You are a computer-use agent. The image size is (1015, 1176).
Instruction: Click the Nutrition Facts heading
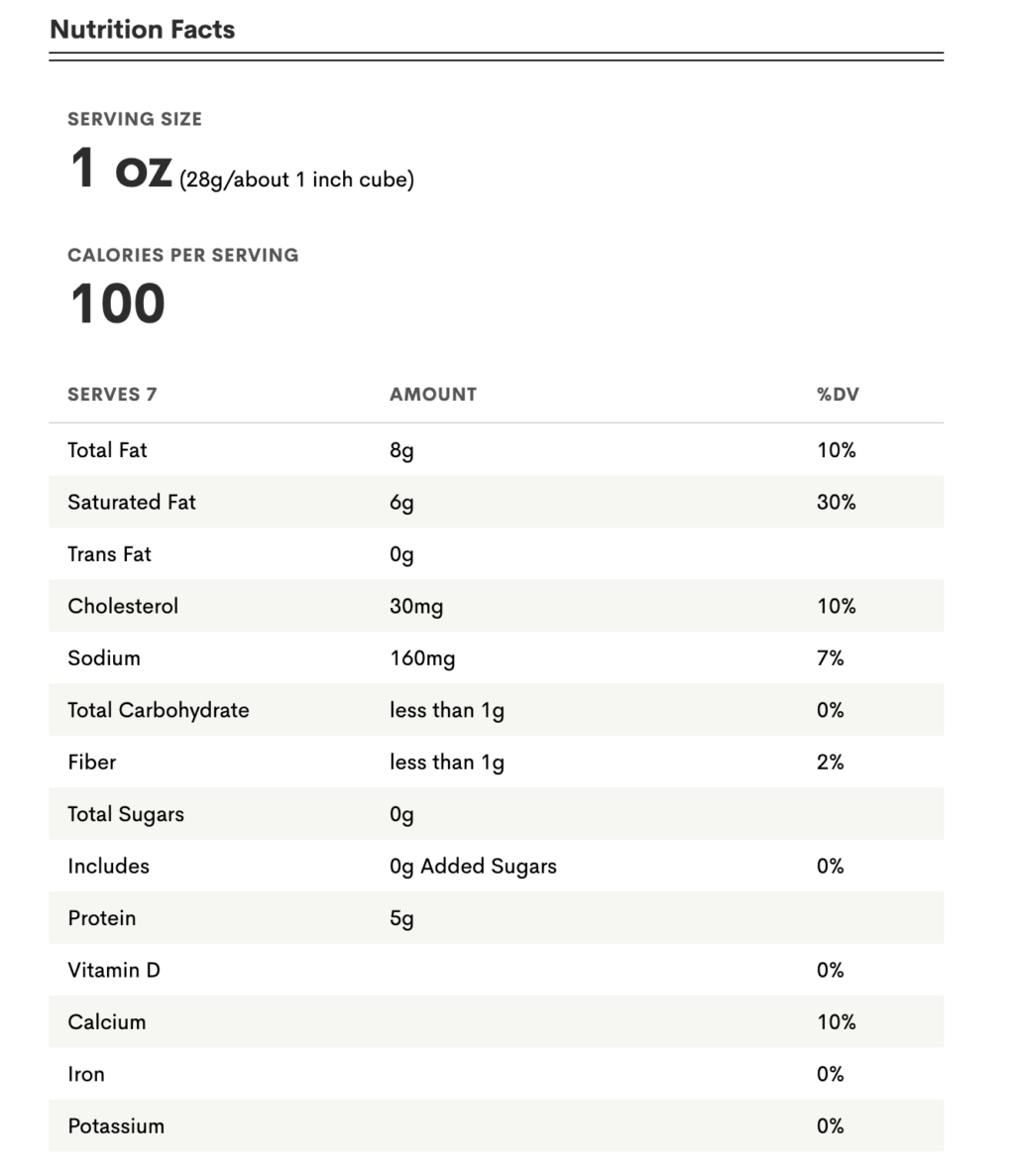[x=142, y=29]
